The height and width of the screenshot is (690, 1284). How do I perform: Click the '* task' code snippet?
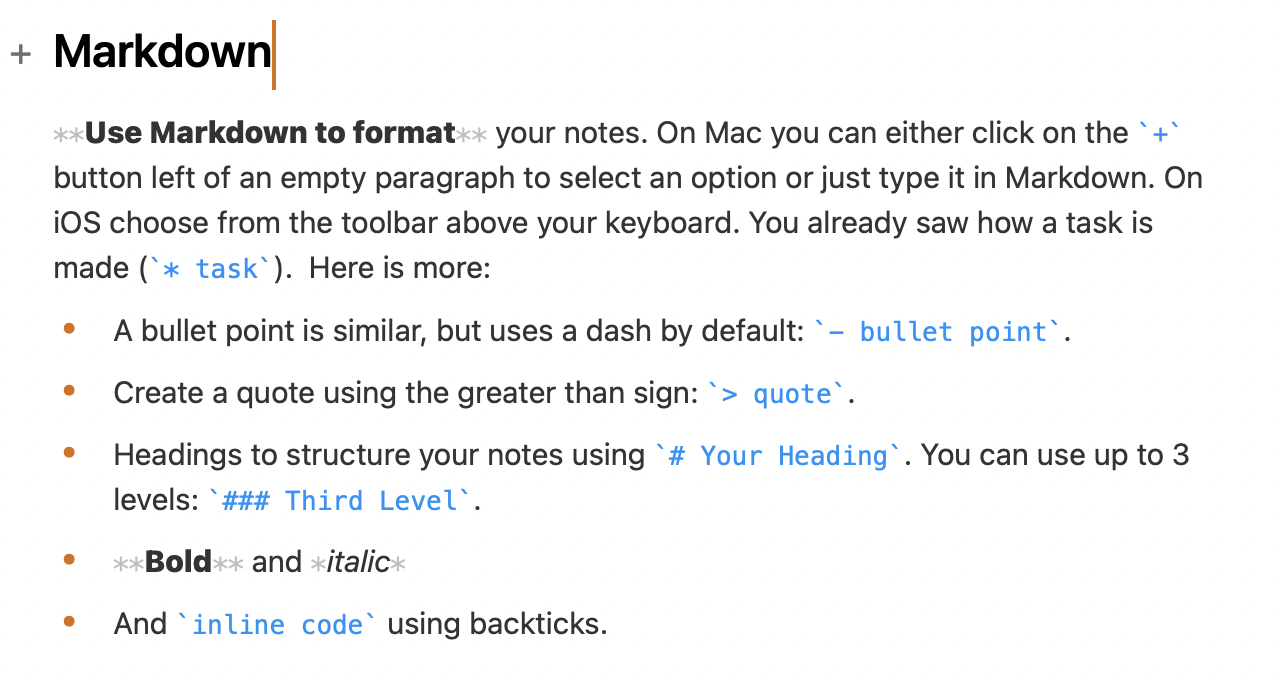tap(211, 270)
